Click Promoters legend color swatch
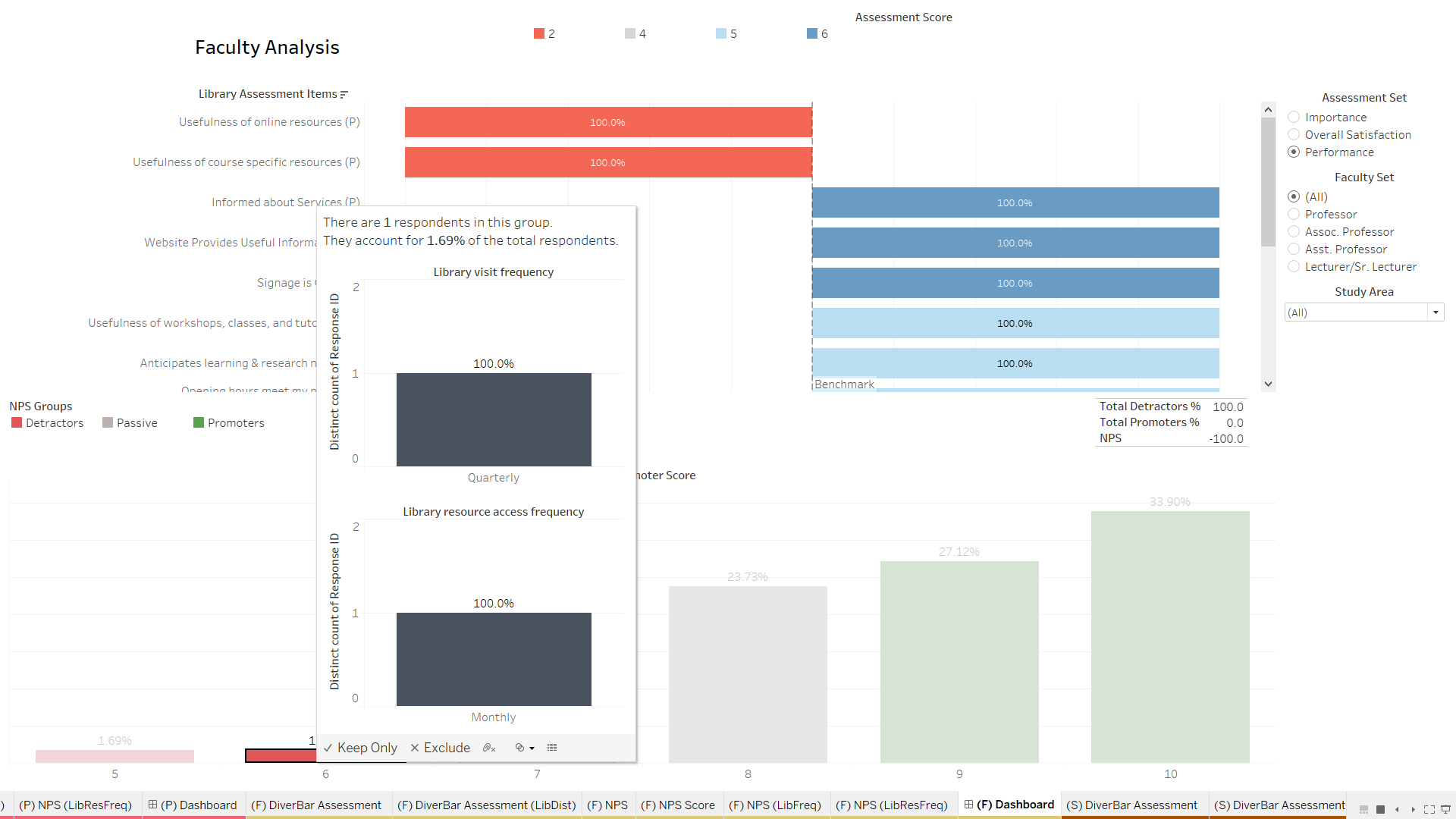The image size is (1456, 819). [199, 422]
